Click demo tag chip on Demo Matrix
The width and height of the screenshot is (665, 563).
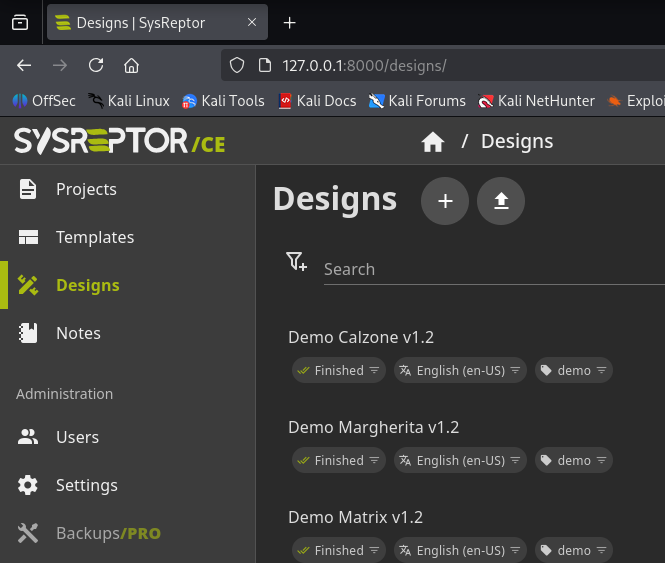pyautogui.click(x=574, y=550)
